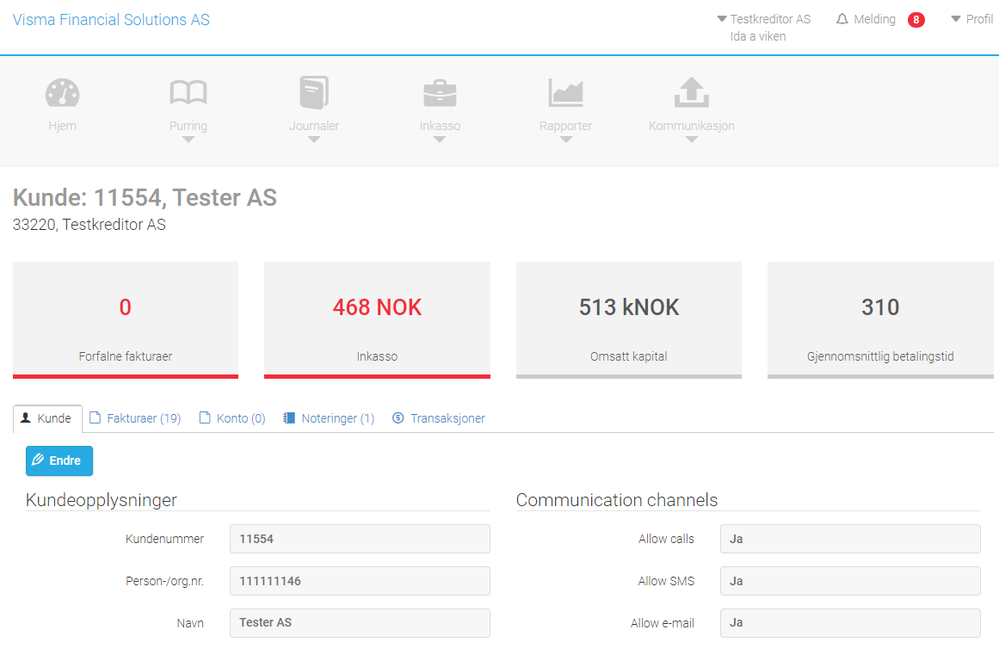Image resolution: width=999 pixels, height=662 pixels.
Task: Open the 513 kNOK Omsatt kapital card
Action: click(x=629, y=320)
